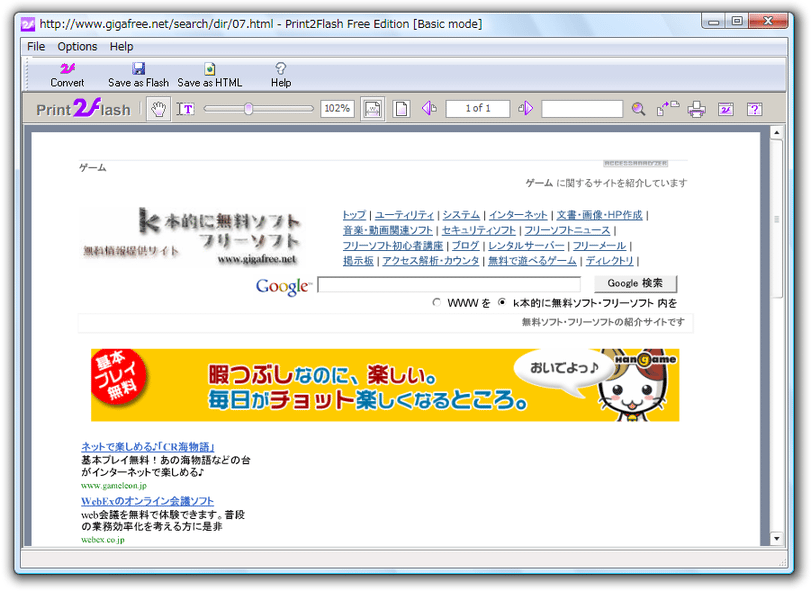Image resolution: width=811 pixels, height=591 pixels.
Task: Click the fit page view icon
Action: coord(401,109)
